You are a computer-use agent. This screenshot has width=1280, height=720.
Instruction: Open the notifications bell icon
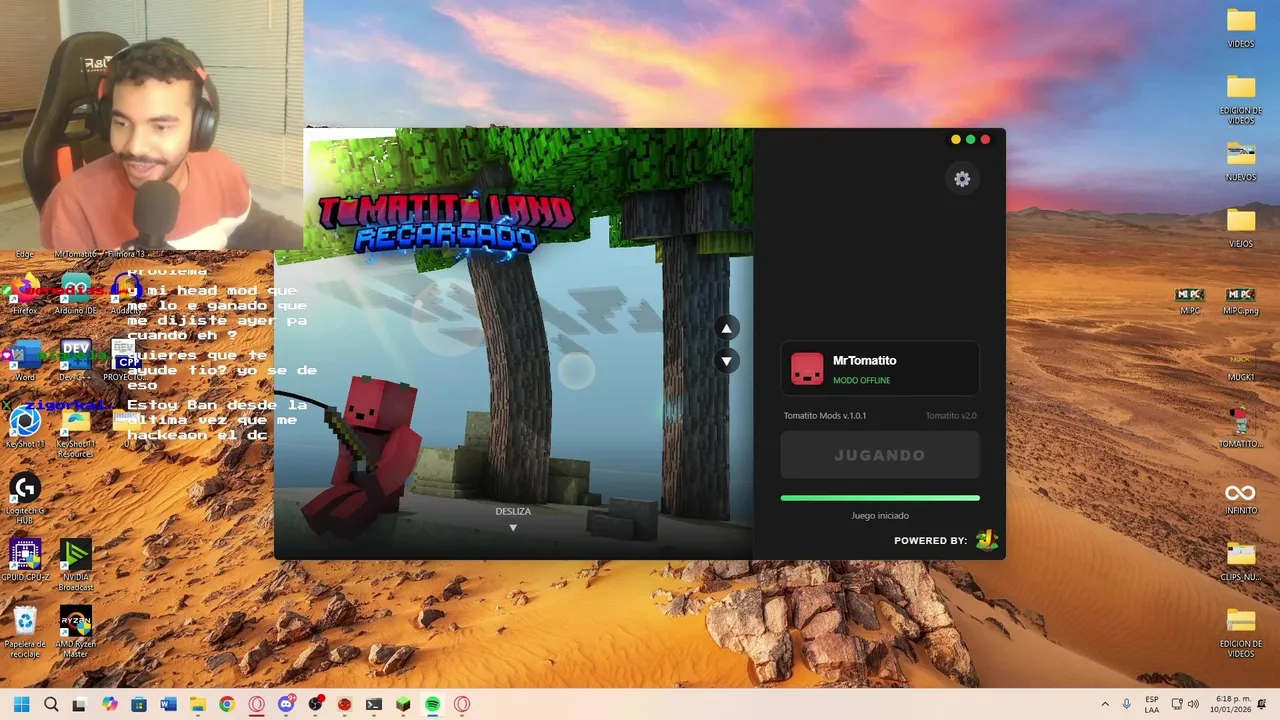1262,704
